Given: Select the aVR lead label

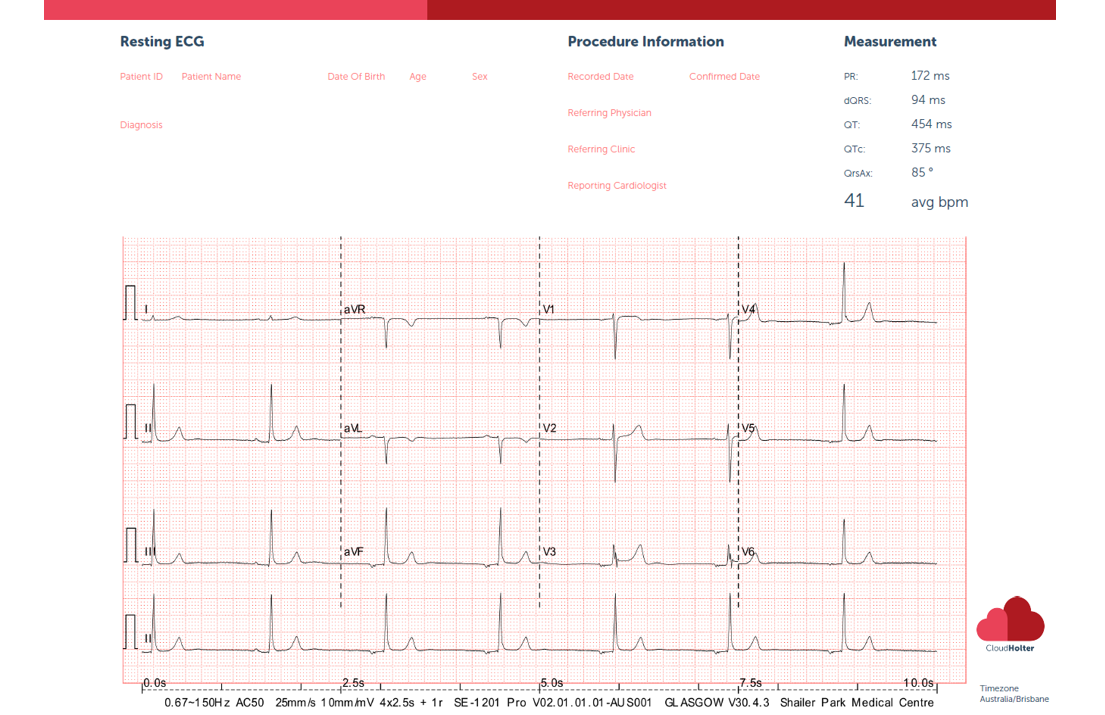Looking at the screenshot, I should click(x=355, y=310).
